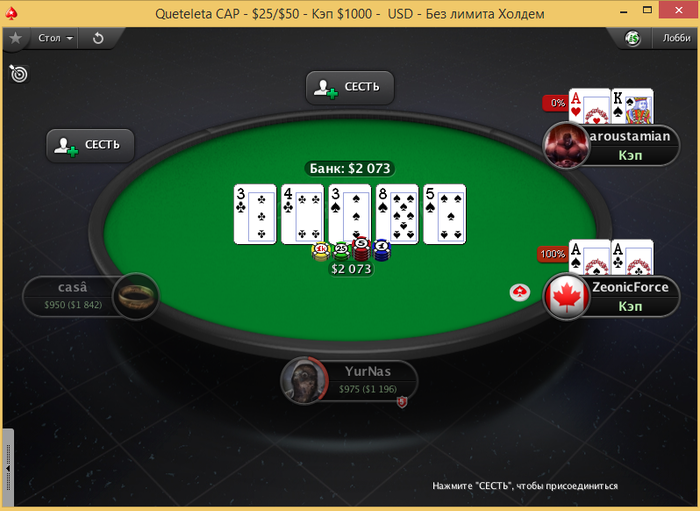Click YurNas's player avatar
Screen dimensions: 700x511
tap(304, 381)
